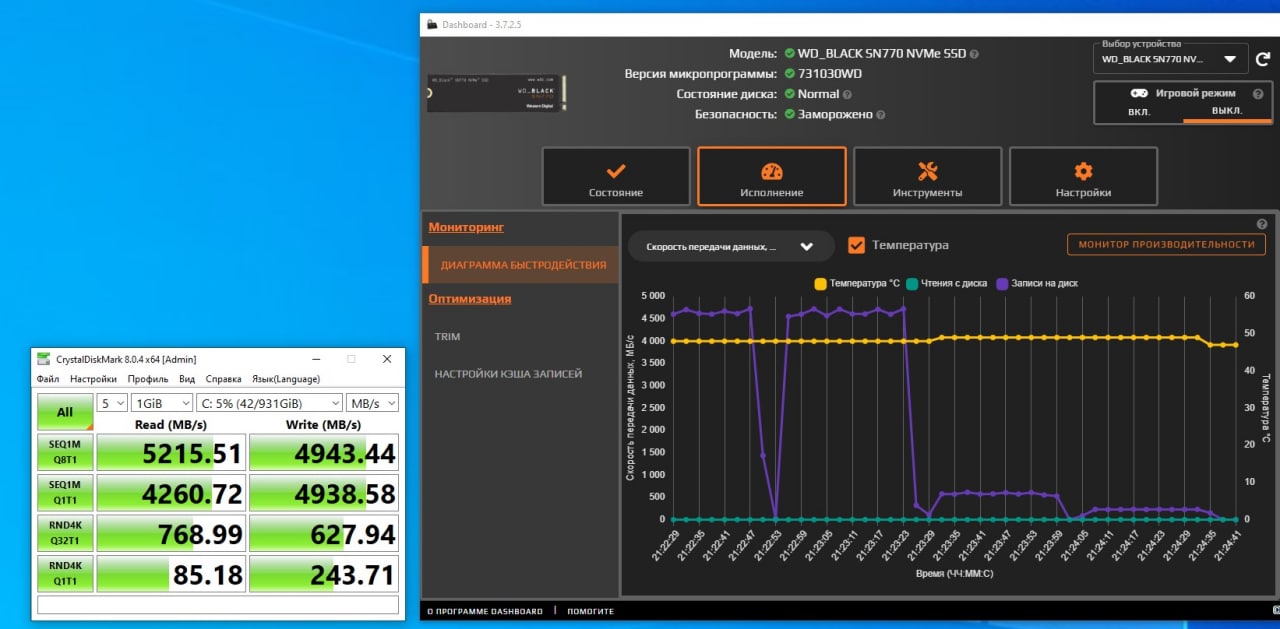The width and height of the screenshot is (1280, 629).
Task: Click the 4943.44 write result
Action: coord(323,455)
